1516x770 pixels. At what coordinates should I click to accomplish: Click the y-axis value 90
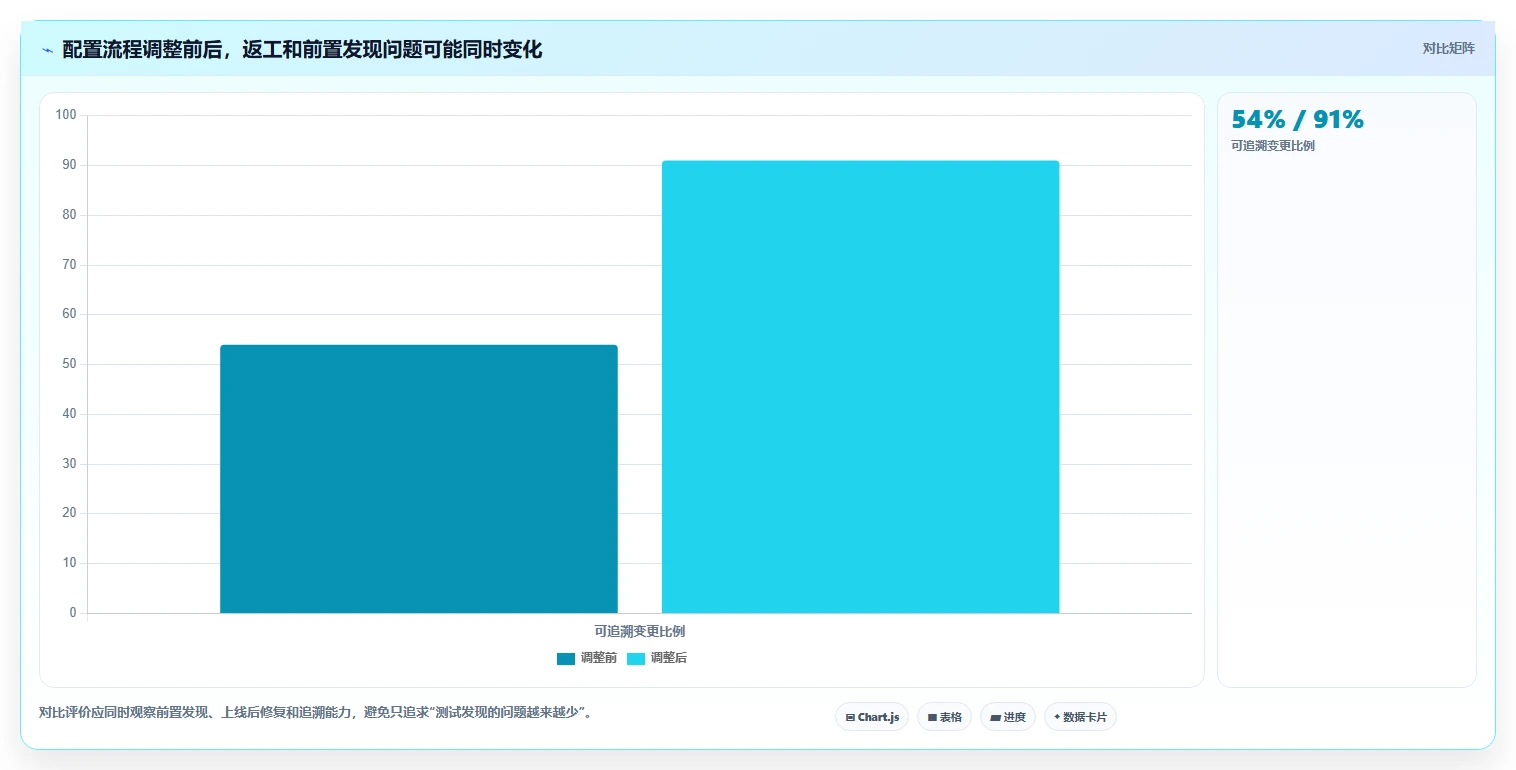[69, 165]
